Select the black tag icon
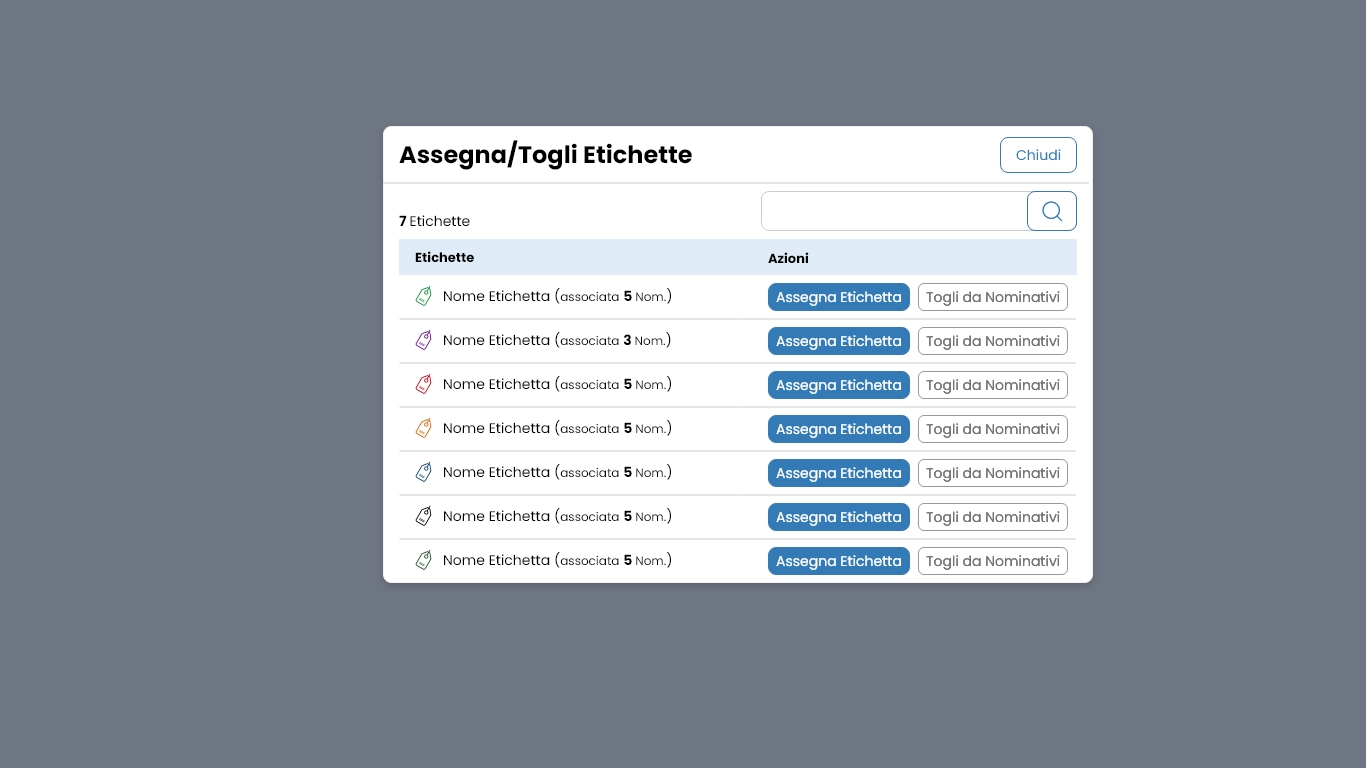 click(423, 516)
